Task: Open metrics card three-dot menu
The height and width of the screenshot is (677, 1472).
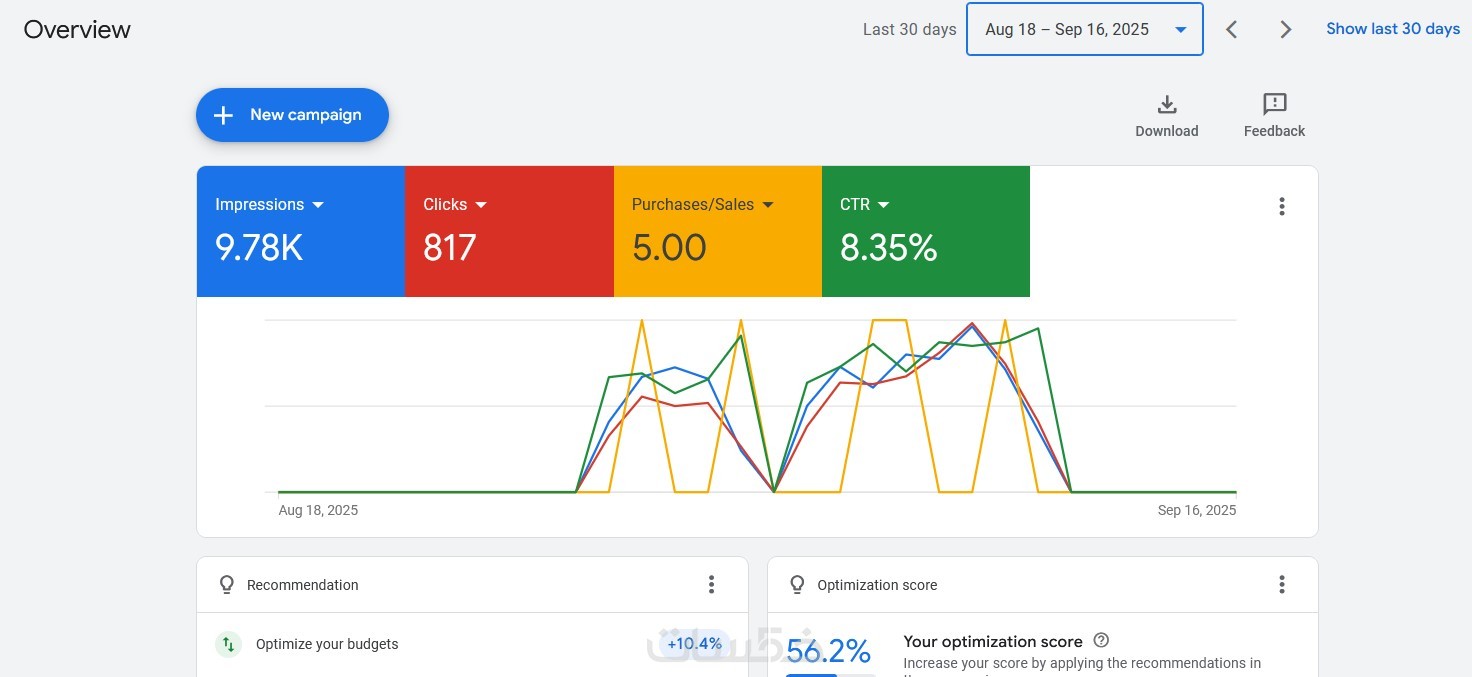Action: click(x=1282, y=207)
